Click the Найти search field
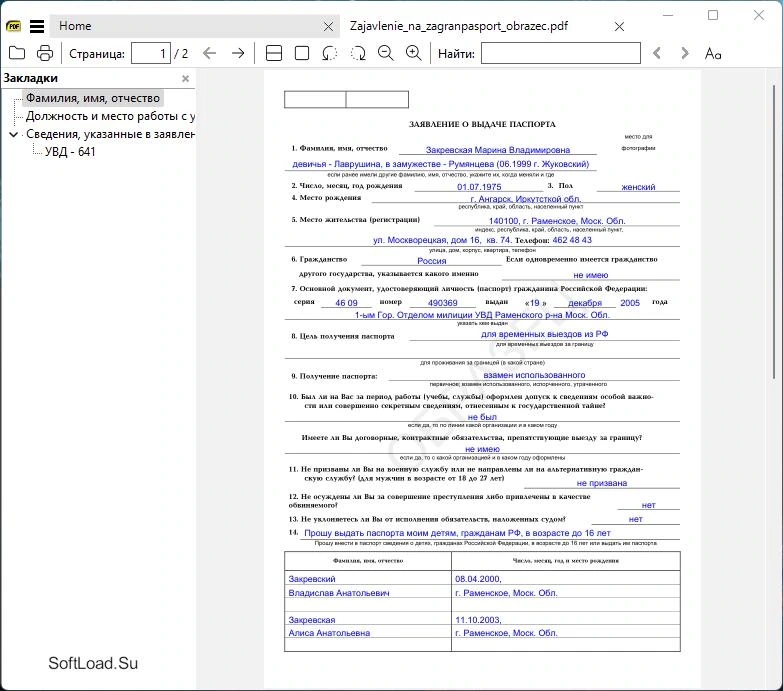 561,53
